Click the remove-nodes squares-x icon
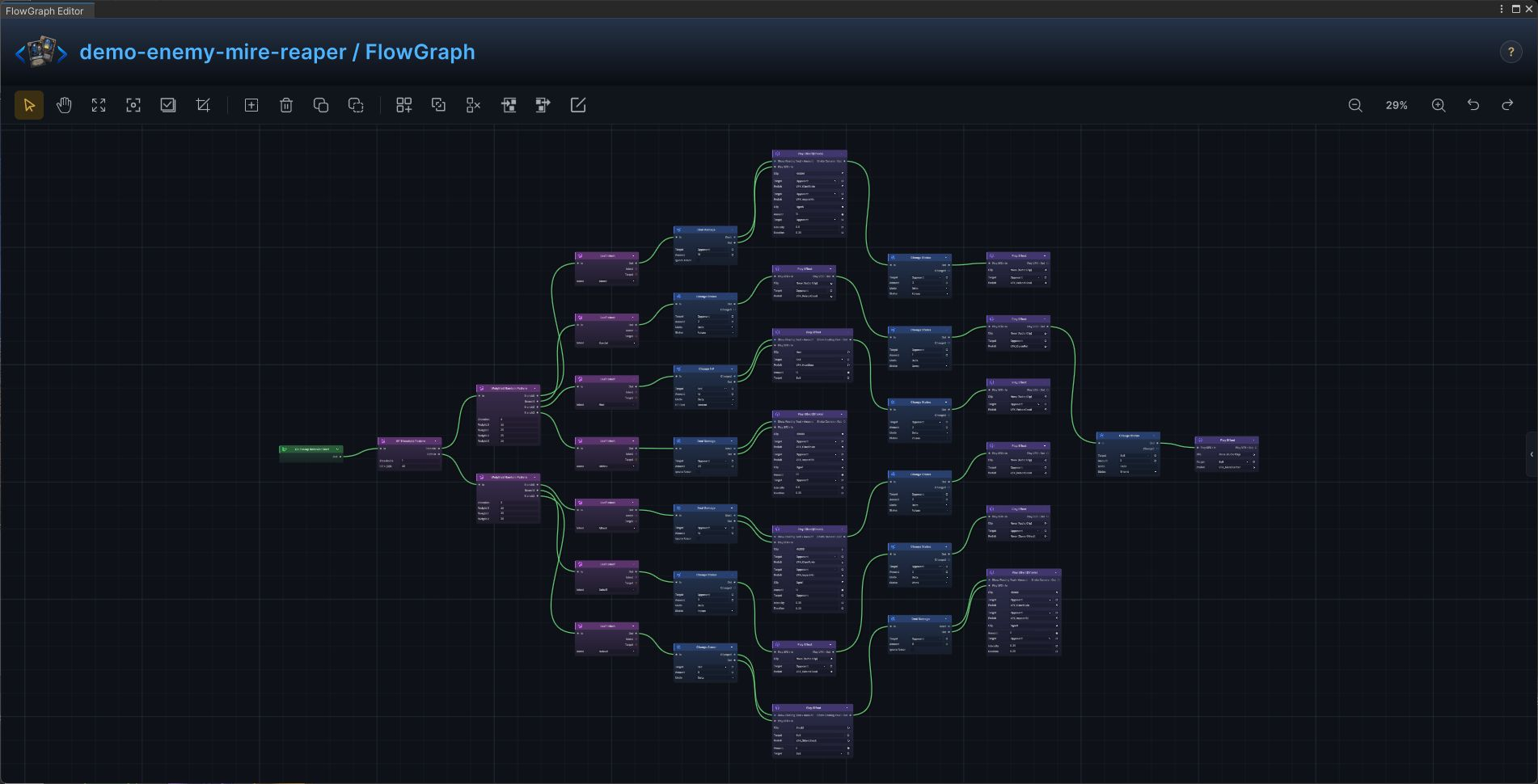This screenshot has height=784, width=1538. (x=473, y=105)
